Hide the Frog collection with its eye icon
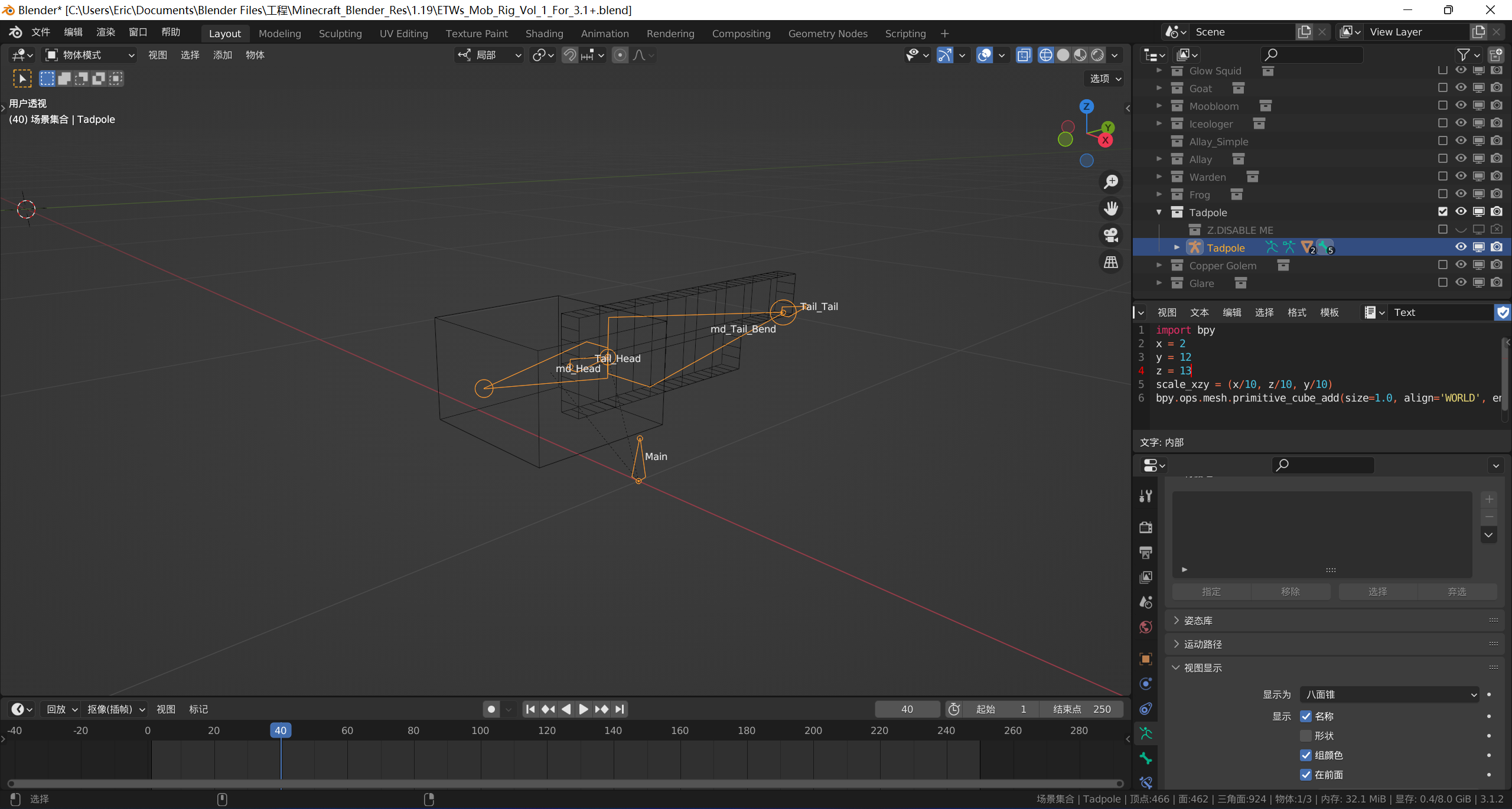 tap(1461, 194)
